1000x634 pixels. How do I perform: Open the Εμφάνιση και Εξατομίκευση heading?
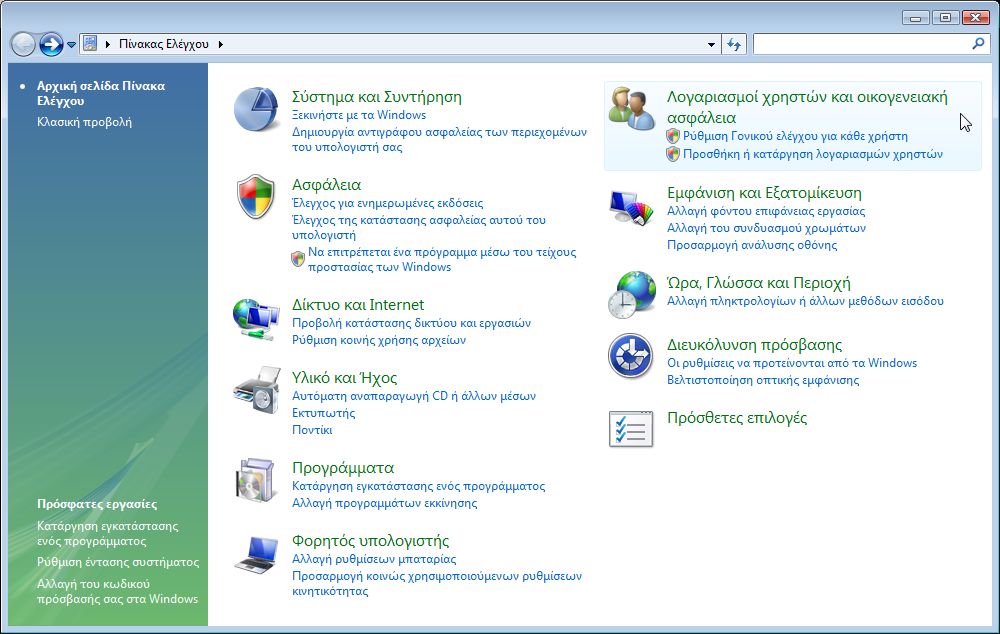(x=764, y=193)
